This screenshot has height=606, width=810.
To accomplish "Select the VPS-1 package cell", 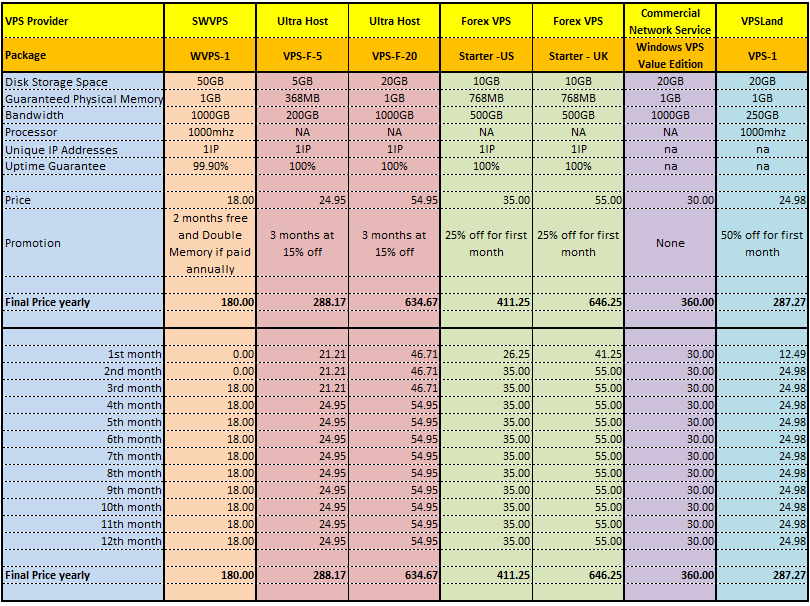I will click(762, 55).
